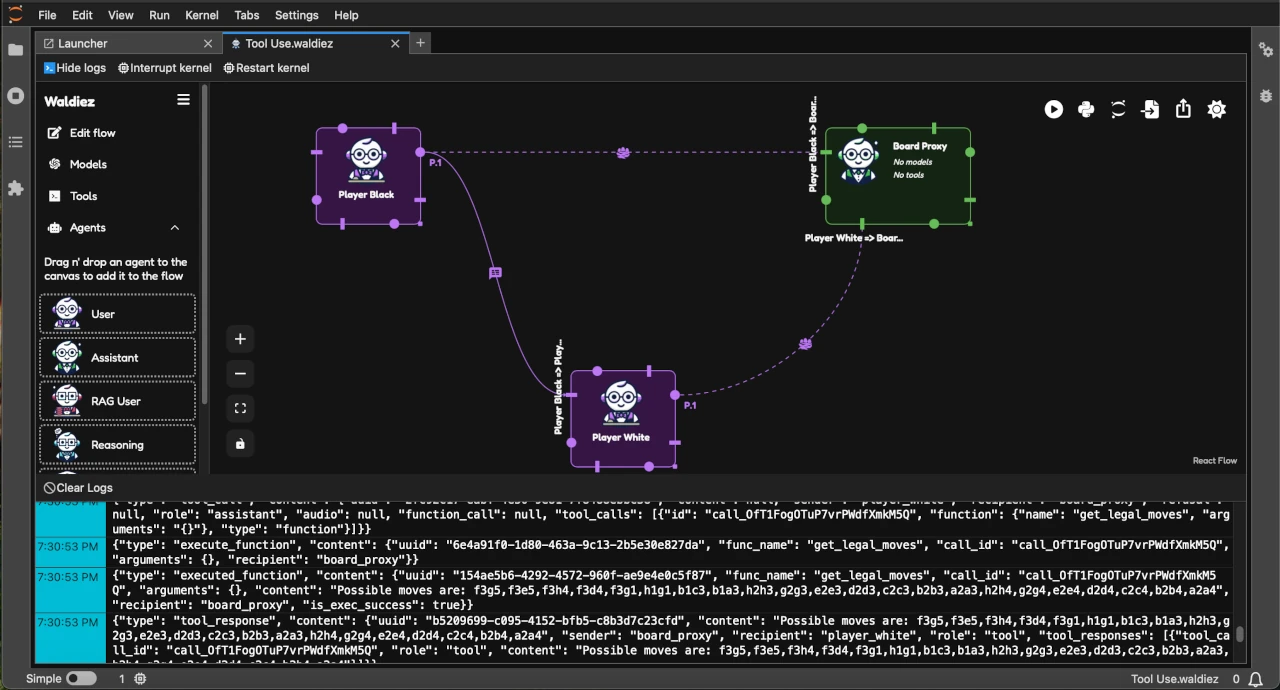Viewport: 1280px width, 690px height.
Task: Toggle the canvas interactivity lock
Action: click(240, 443)
